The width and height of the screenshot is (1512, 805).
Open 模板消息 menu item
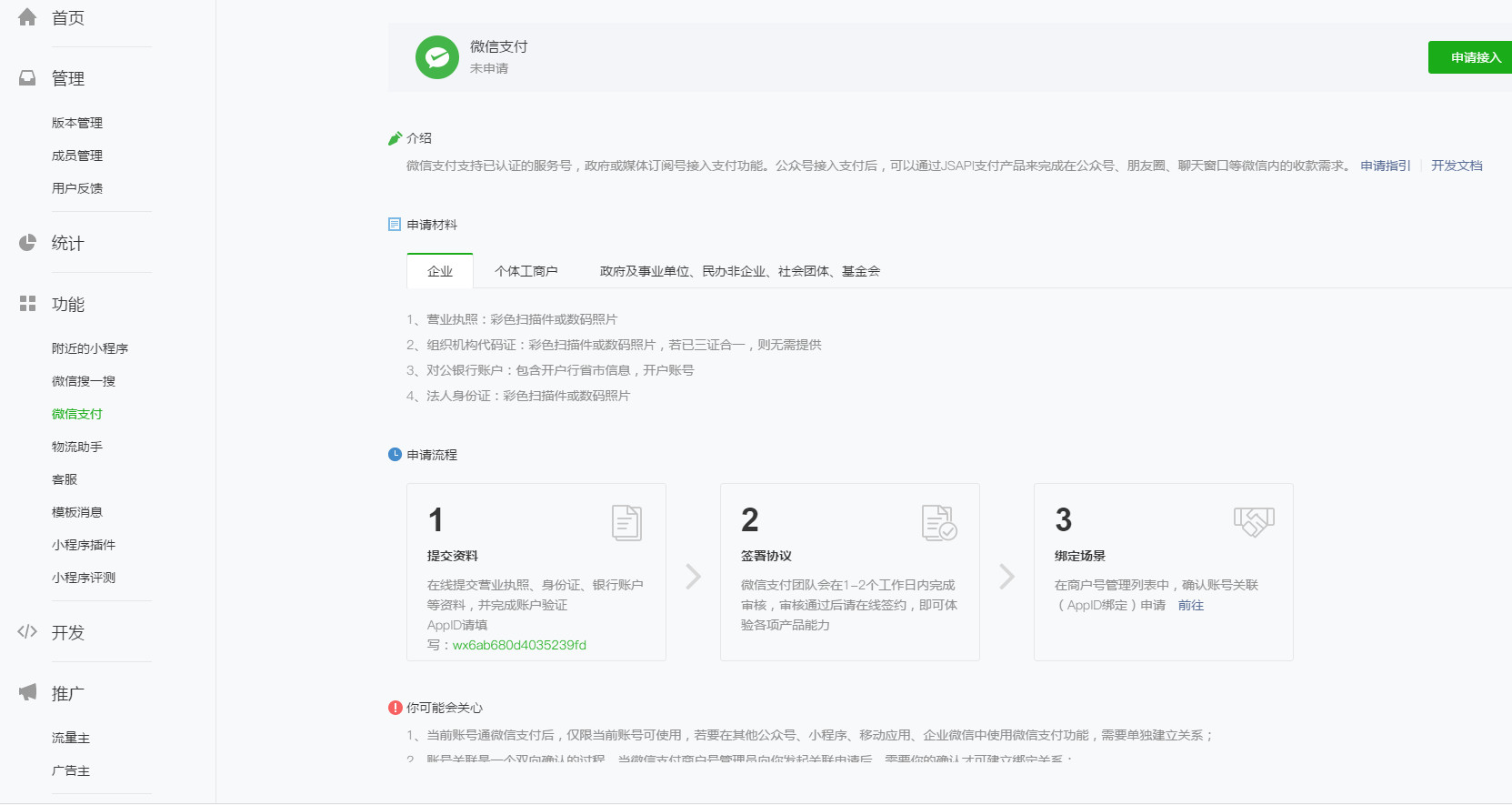pyautogui.click(x=77, y=512)
